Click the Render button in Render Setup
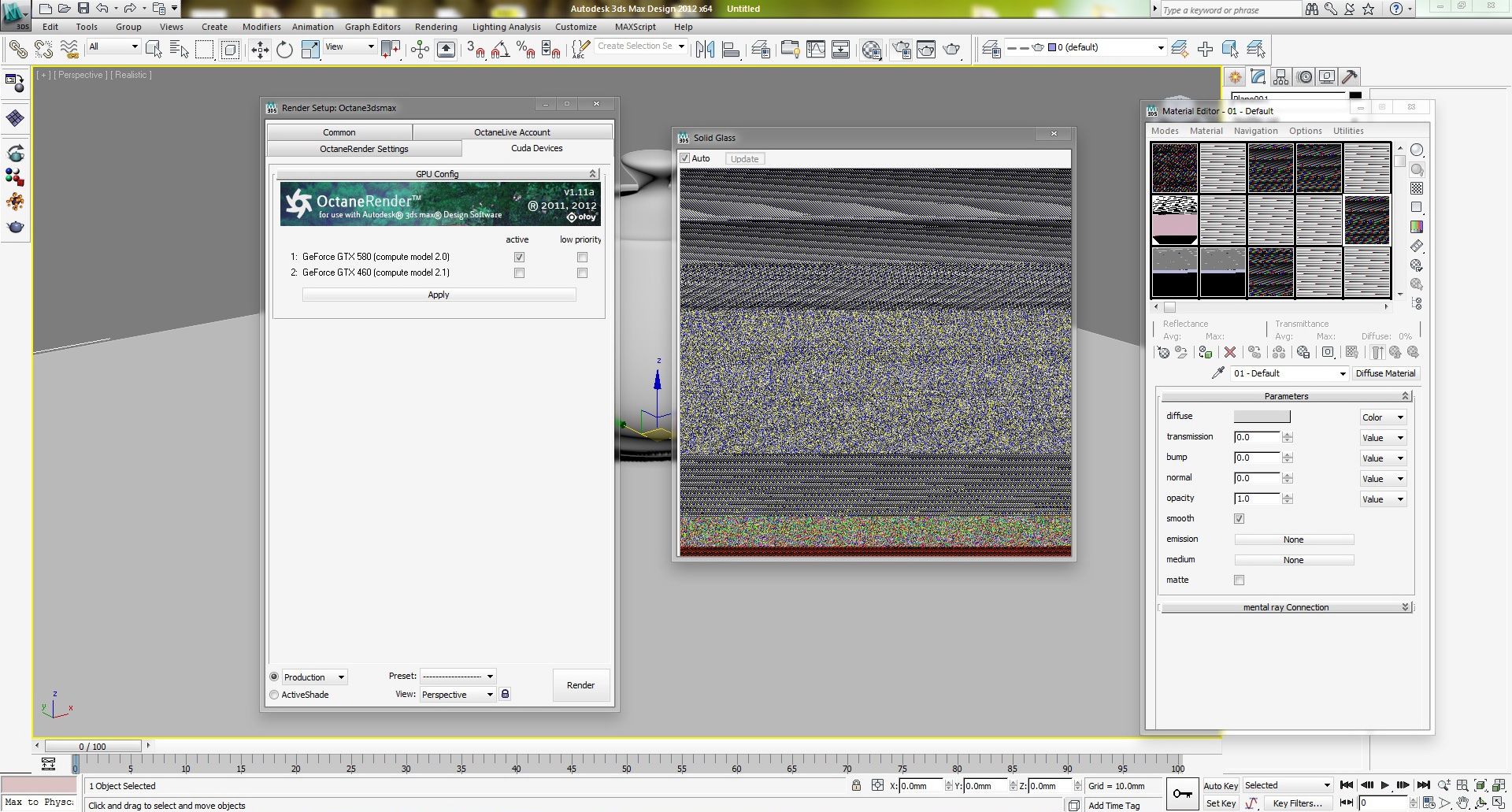Viewport: 1512px width, 812px height. point(580,685)
